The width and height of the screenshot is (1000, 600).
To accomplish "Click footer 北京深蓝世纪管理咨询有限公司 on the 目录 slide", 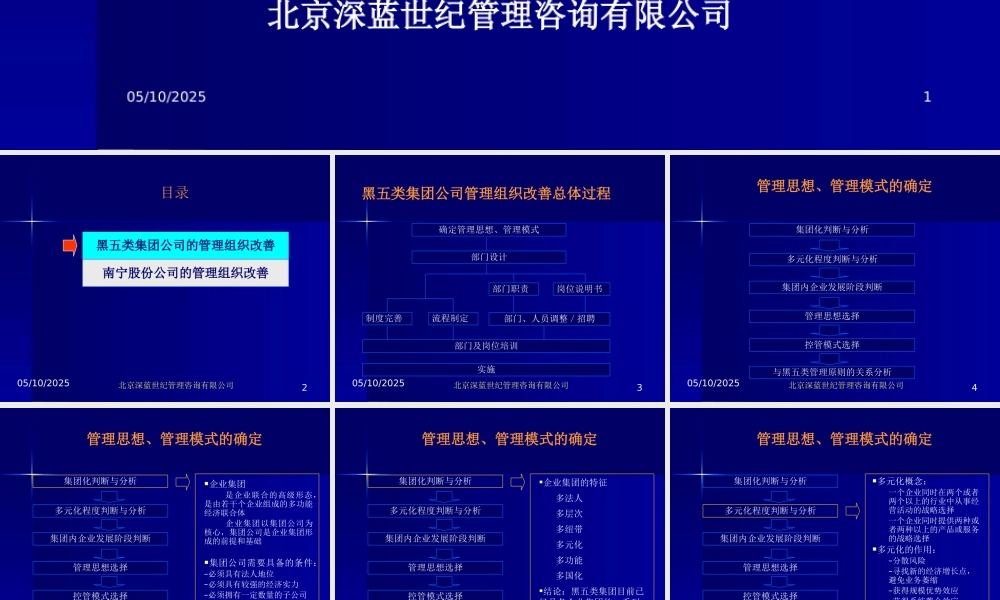I will pos(176,385).
